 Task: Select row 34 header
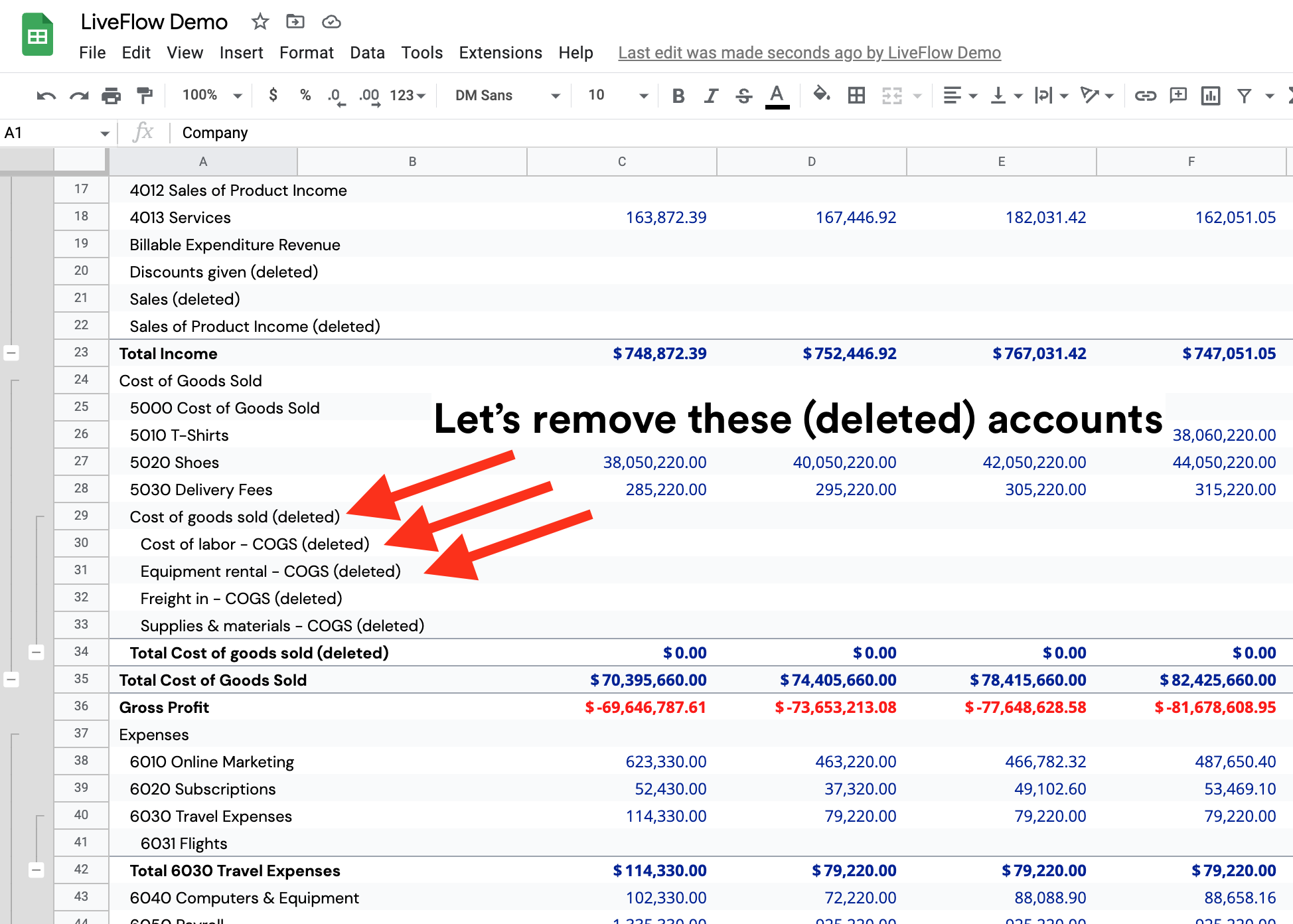(x=81, y=652)
